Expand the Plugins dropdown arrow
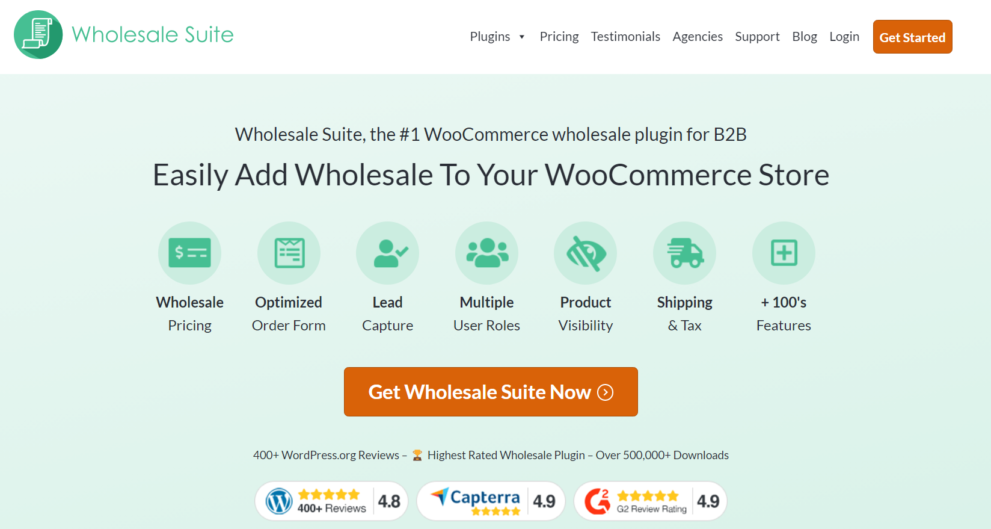991x529 pixels. 522,37
